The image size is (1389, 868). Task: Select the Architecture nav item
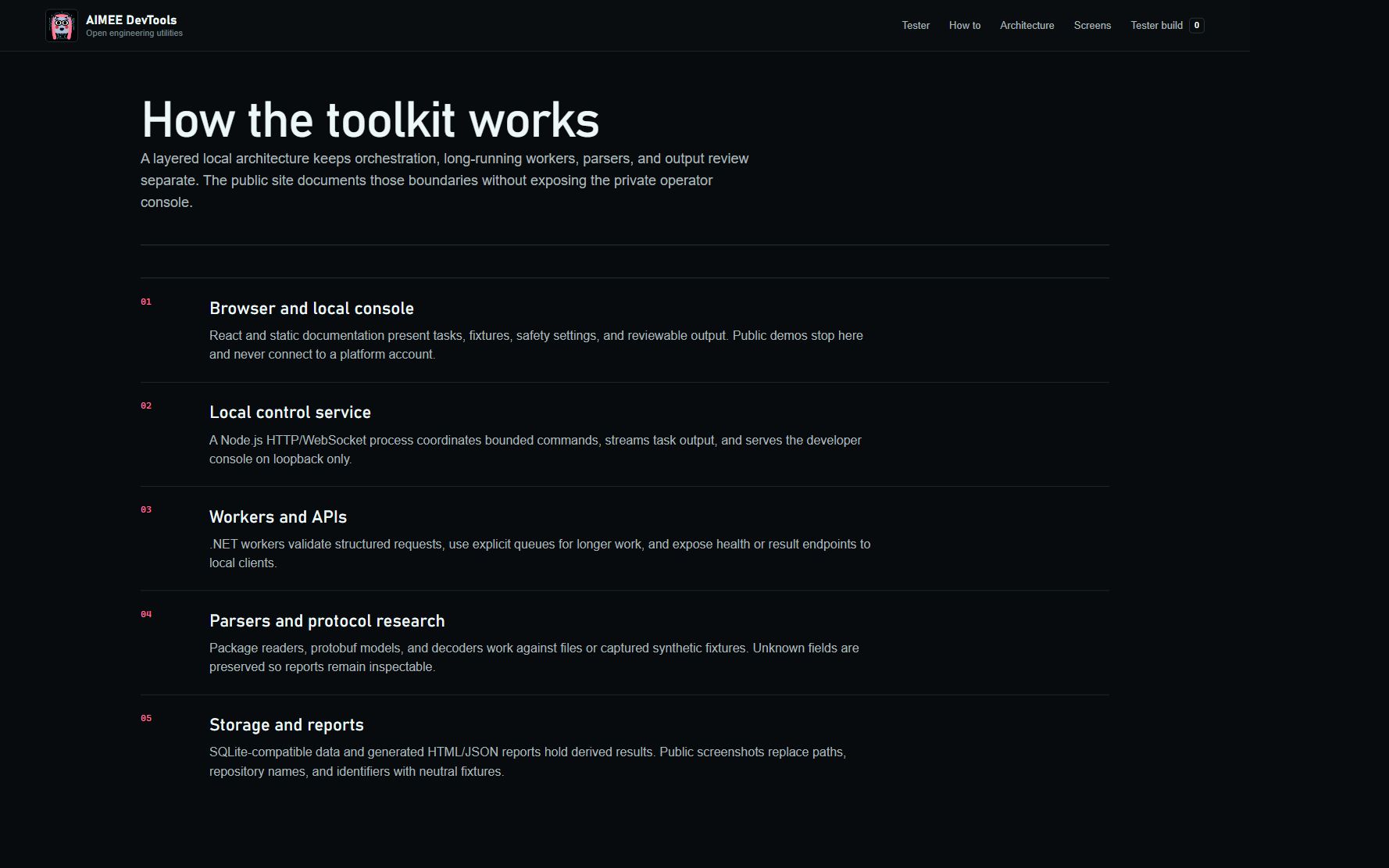click(1027, 26)
